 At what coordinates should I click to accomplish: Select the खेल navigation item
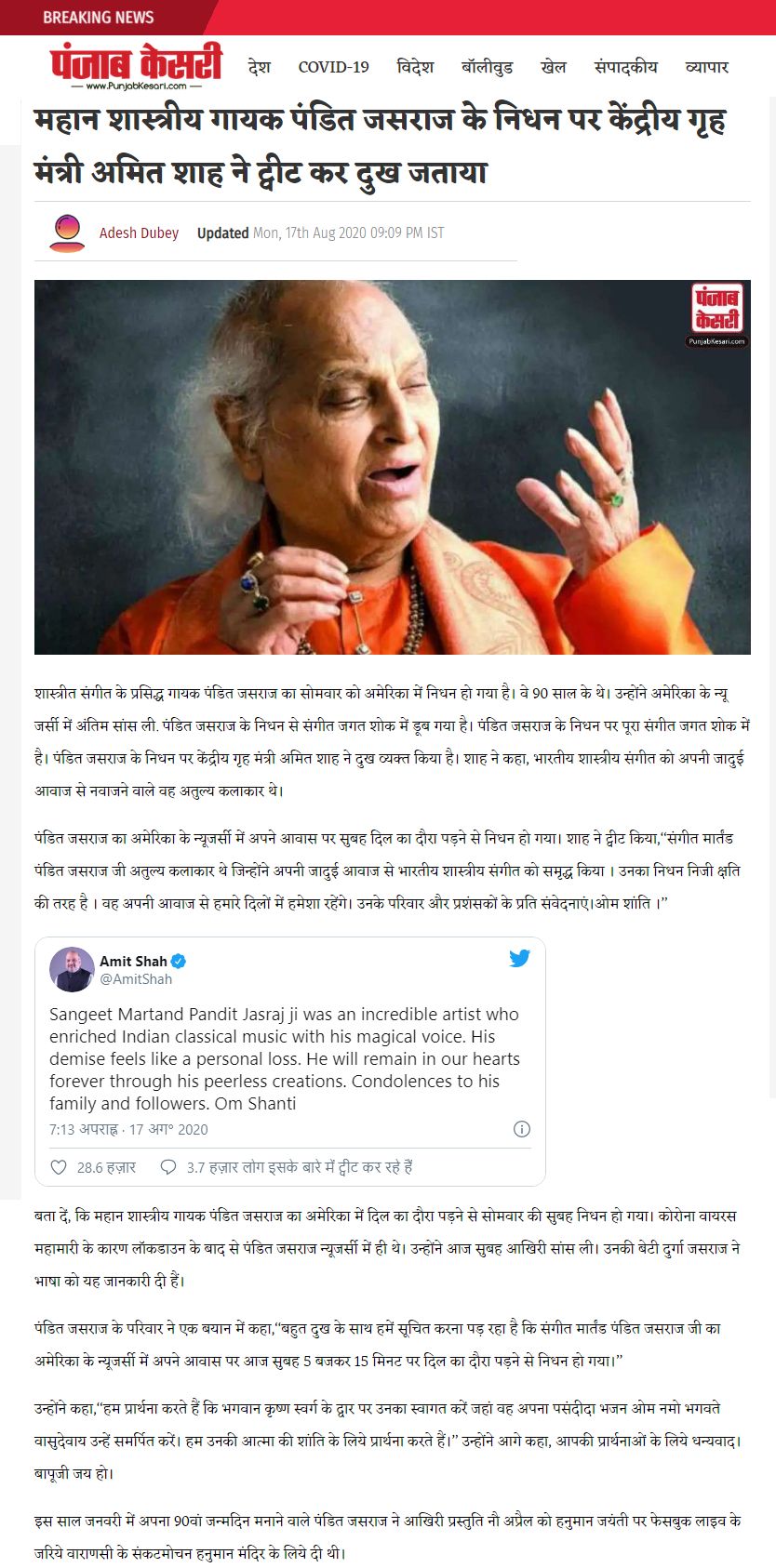pos(554,67)
